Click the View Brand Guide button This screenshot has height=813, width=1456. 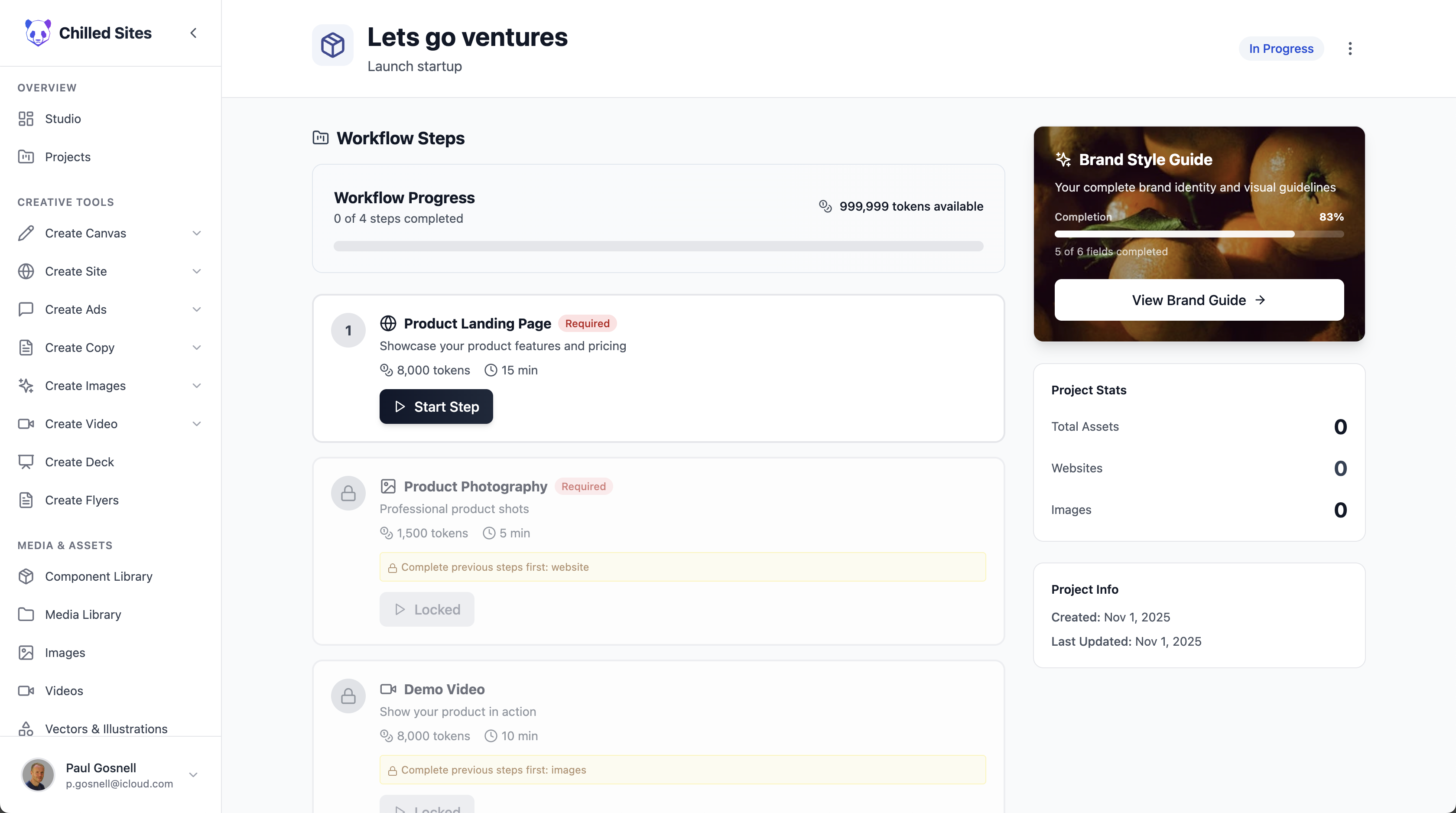click(x=1198, y=299)
